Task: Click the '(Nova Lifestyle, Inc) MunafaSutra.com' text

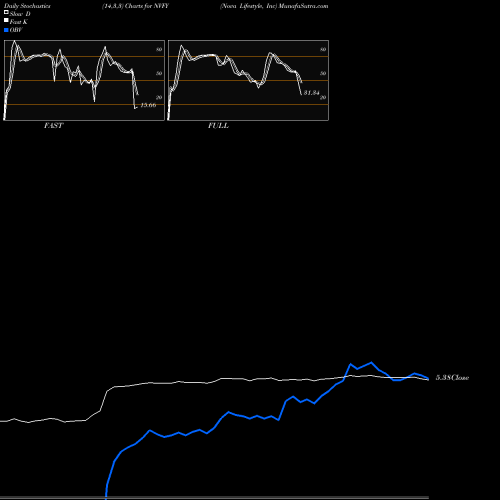Action: [x=274, y=6]
